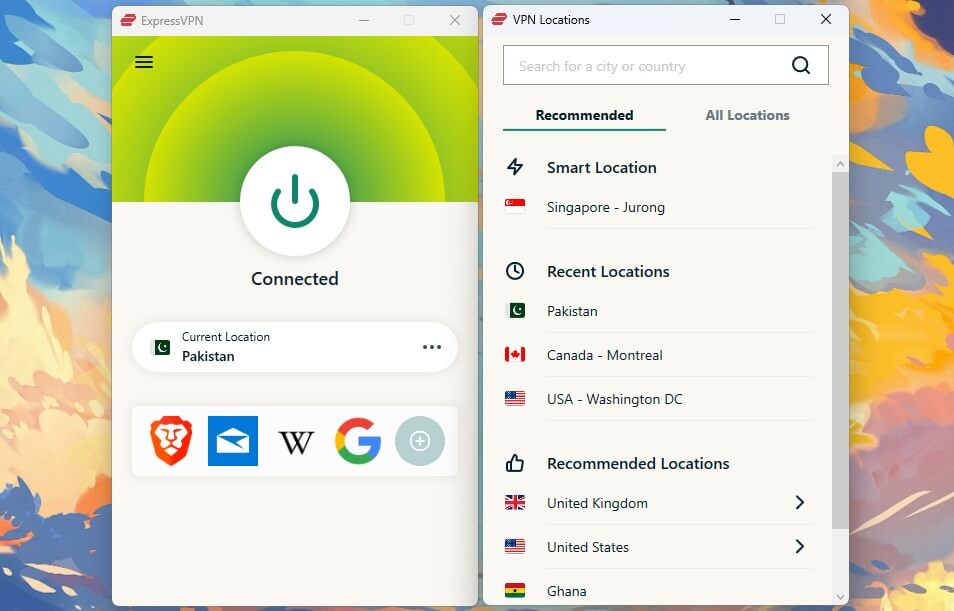Open the Google shortcut
This screenshot has height=611, width=954.
(358, 441)
